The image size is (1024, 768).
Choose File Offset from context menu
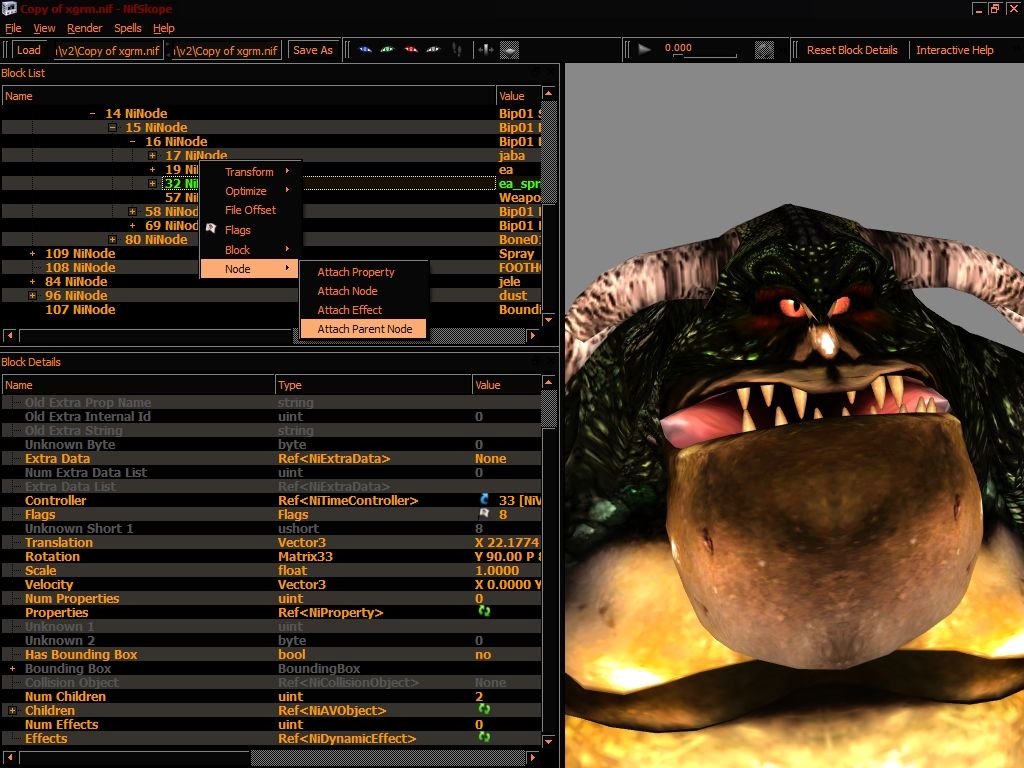click(249, 210)
